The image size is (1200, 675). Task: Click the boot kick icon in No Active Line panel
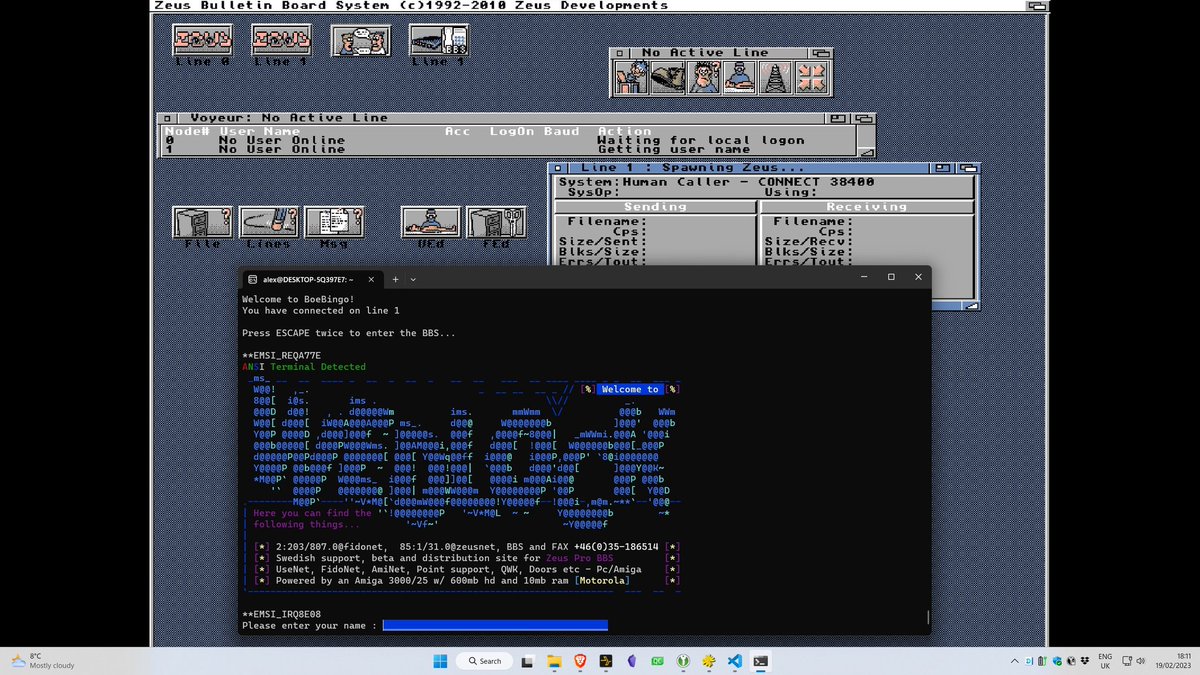point(667,76)
